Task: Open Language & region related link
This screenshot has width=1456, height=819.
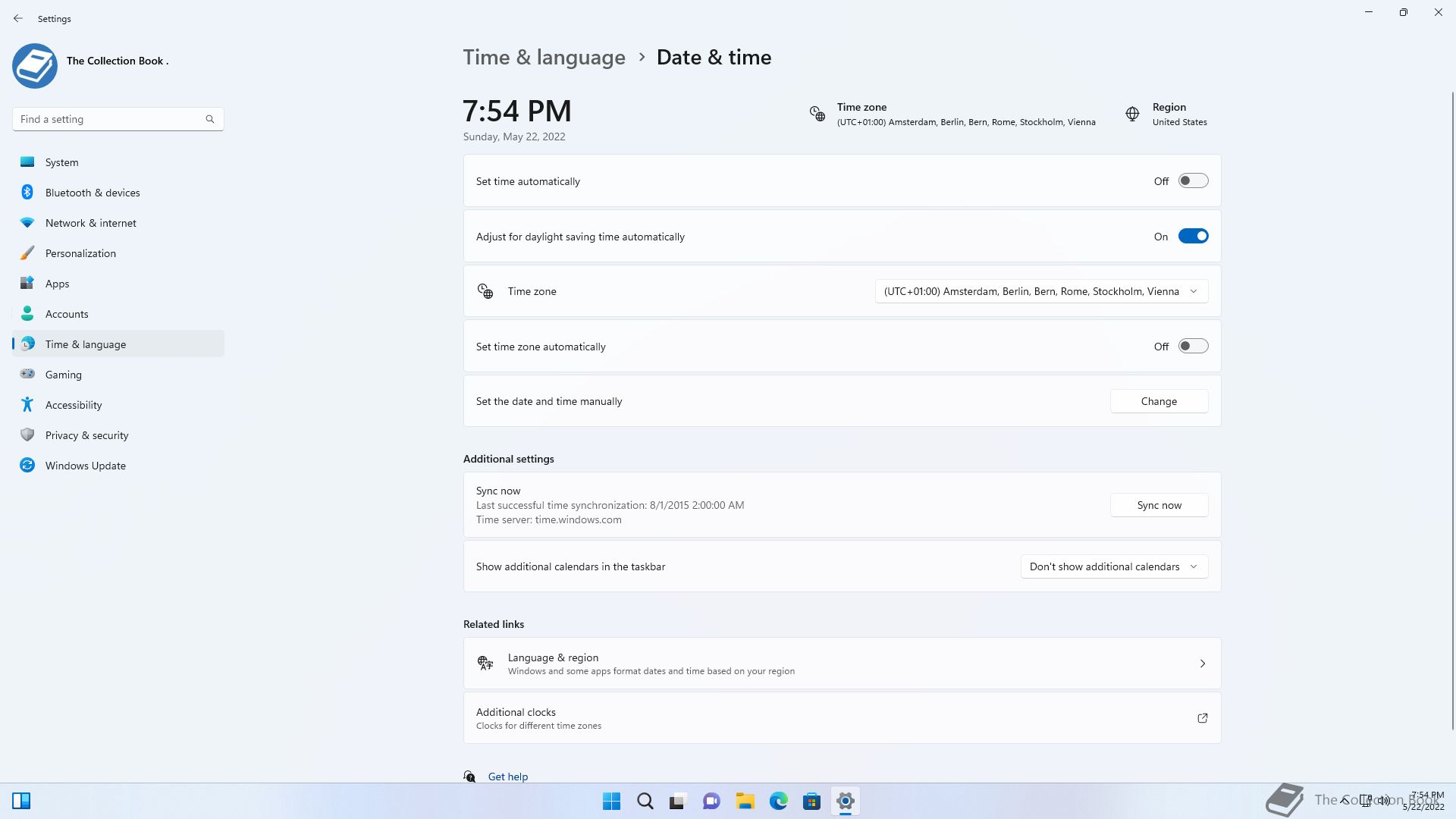Action: click(x=842, y=664)
